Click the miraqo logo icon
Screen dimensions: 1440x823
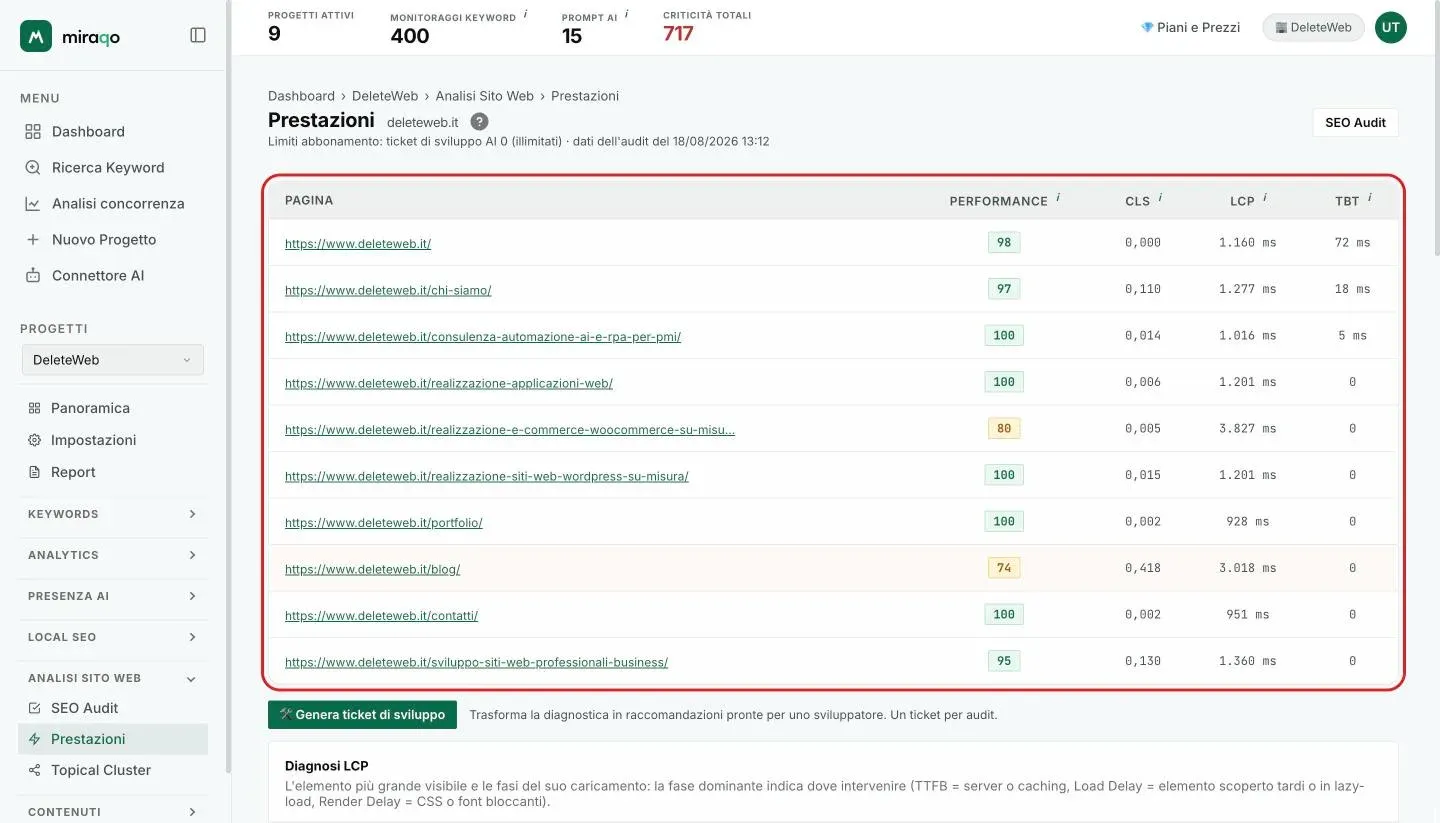point(36,36)
